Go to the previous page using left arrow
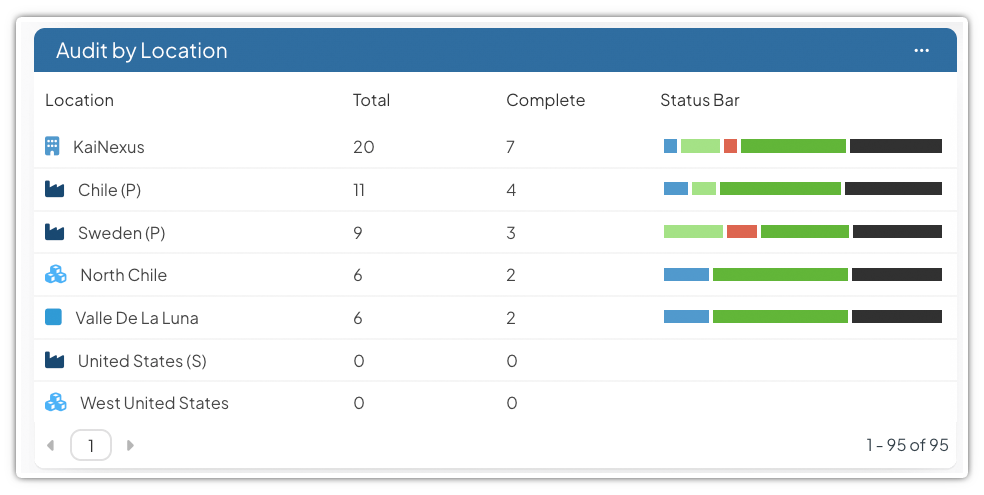 [51, 445]
